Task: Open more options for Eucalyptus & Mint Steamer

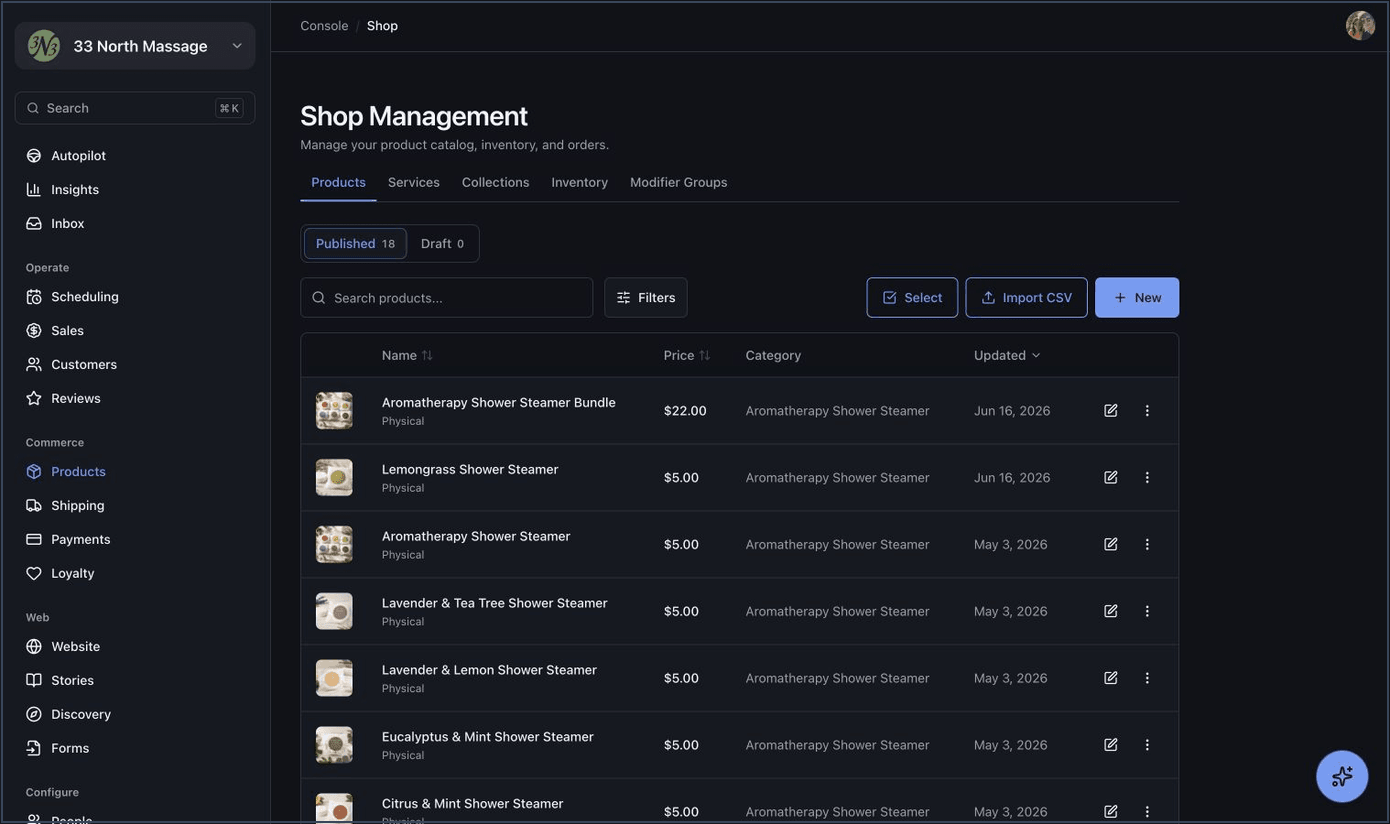Action: [x=1147, y=745]
